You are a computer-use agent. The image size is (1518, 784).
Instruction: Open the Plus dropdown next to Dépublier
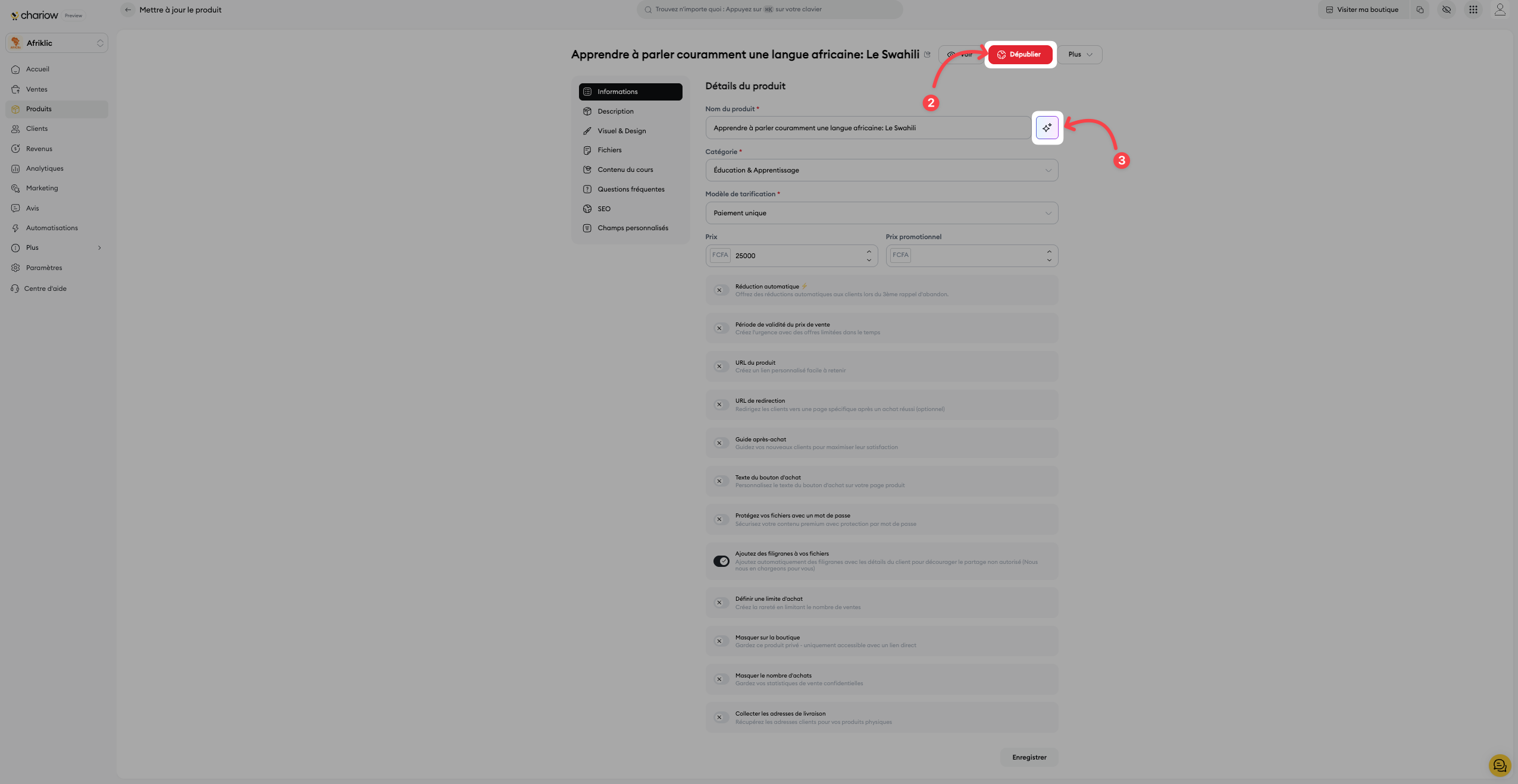coord(1079,54)
